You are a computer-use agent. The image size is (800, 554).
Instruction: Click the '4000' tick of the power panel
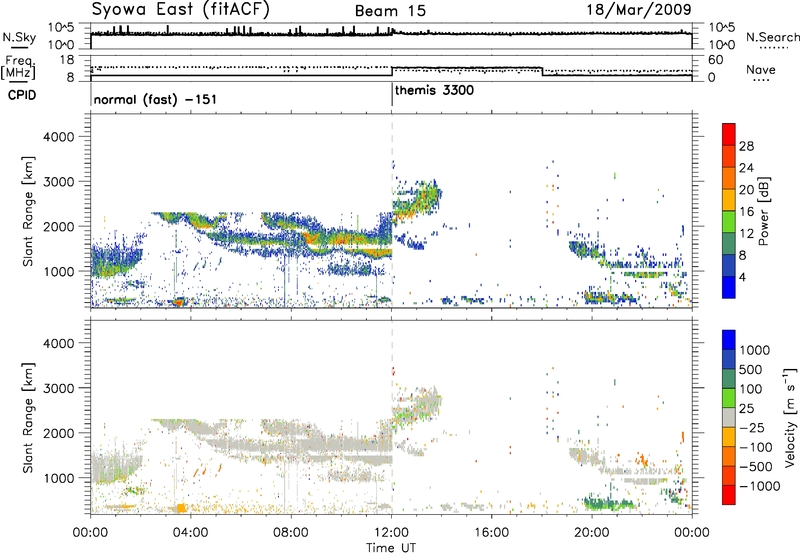tap(59, 137)
